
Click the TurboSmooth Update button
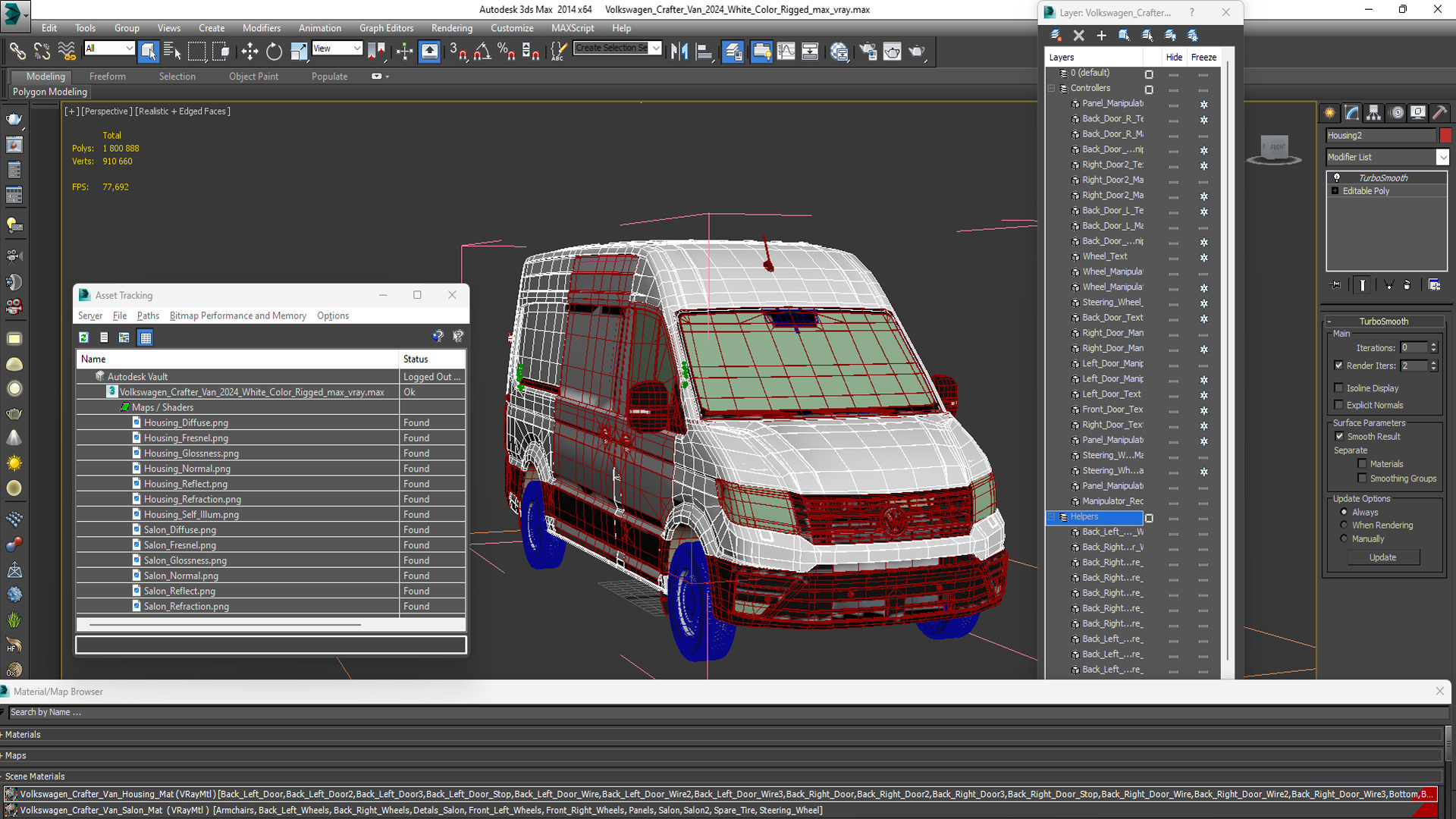(1382, 557)
